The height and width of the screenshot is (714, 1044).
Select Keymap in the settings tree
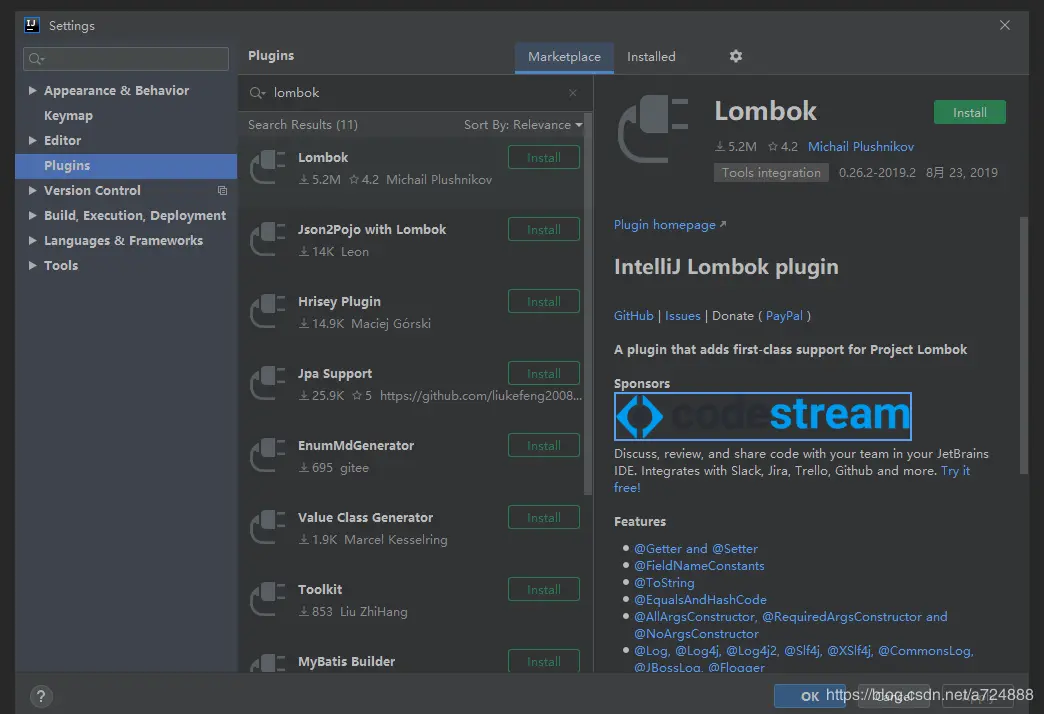(x=68, y=115)
